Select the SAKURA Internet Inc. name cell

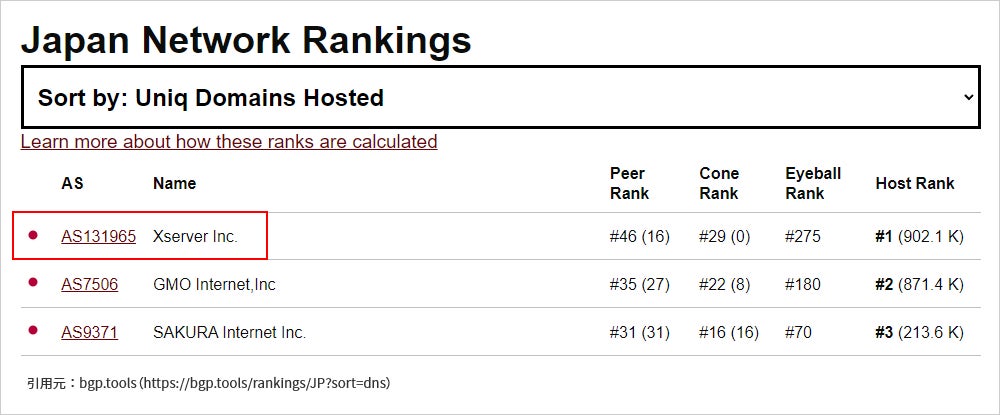[x=229, y=332]
